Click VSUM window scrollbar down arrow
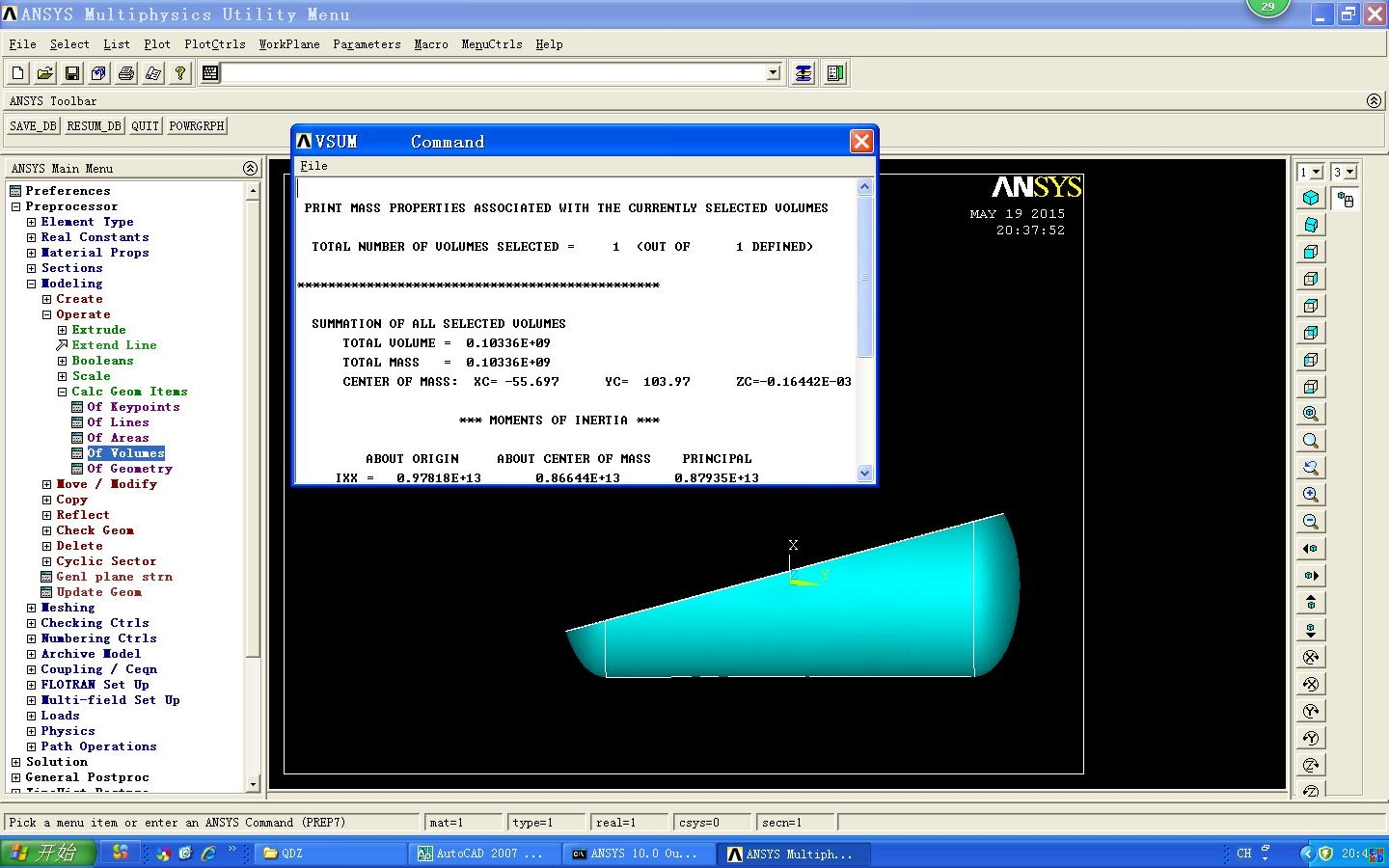The image size is (1389, 868). pos(864,473)
